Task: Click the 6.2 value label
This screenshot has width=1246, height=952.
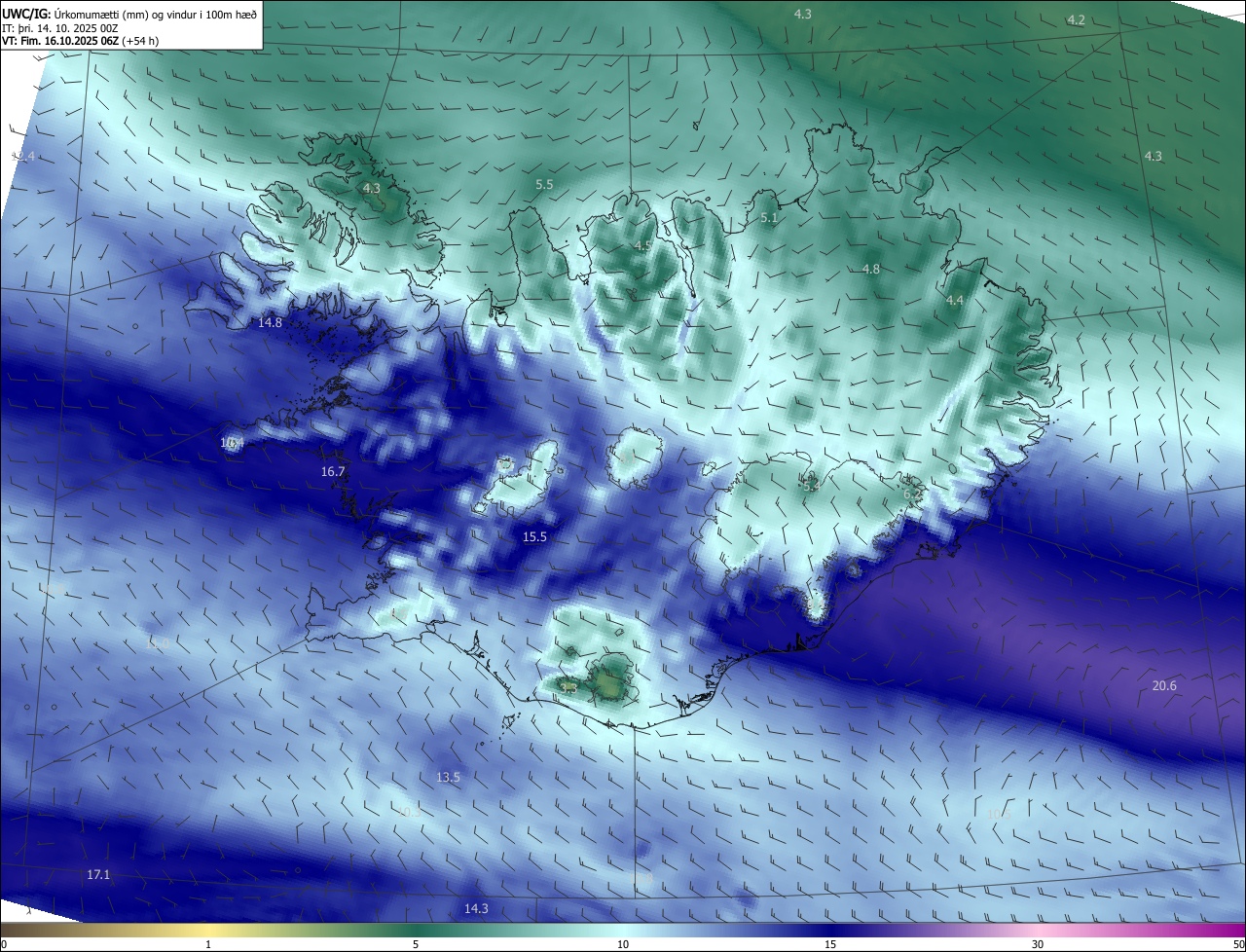Action: click(912, 494)
